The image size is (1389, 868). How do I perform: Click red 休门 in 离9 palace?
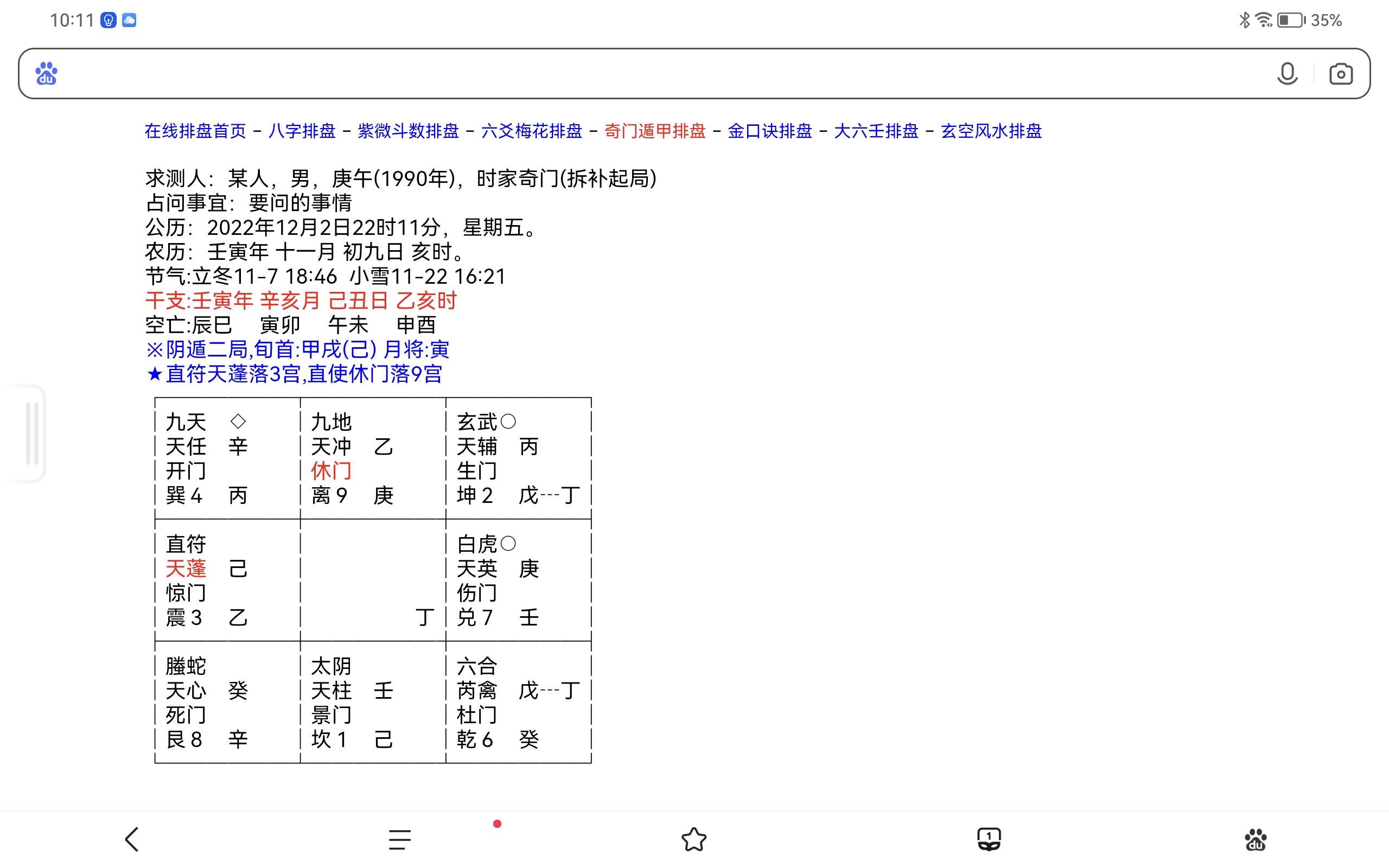pyautogui.click(x=330, y=471)
